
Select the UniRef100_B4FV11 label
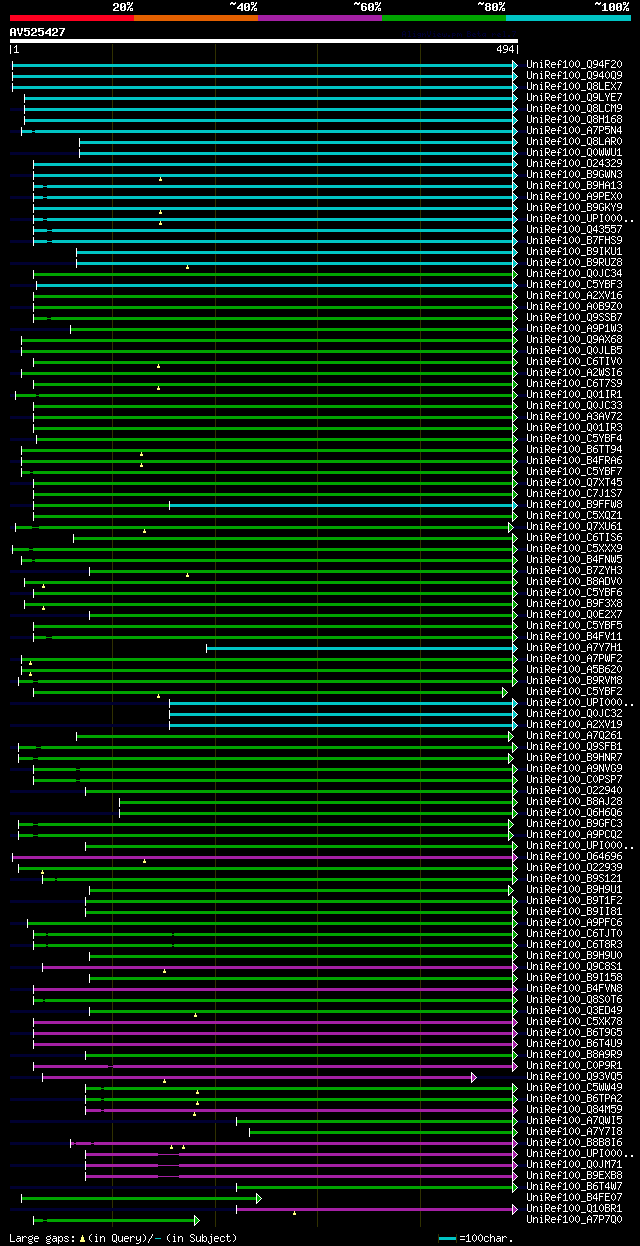pos(574,636)
